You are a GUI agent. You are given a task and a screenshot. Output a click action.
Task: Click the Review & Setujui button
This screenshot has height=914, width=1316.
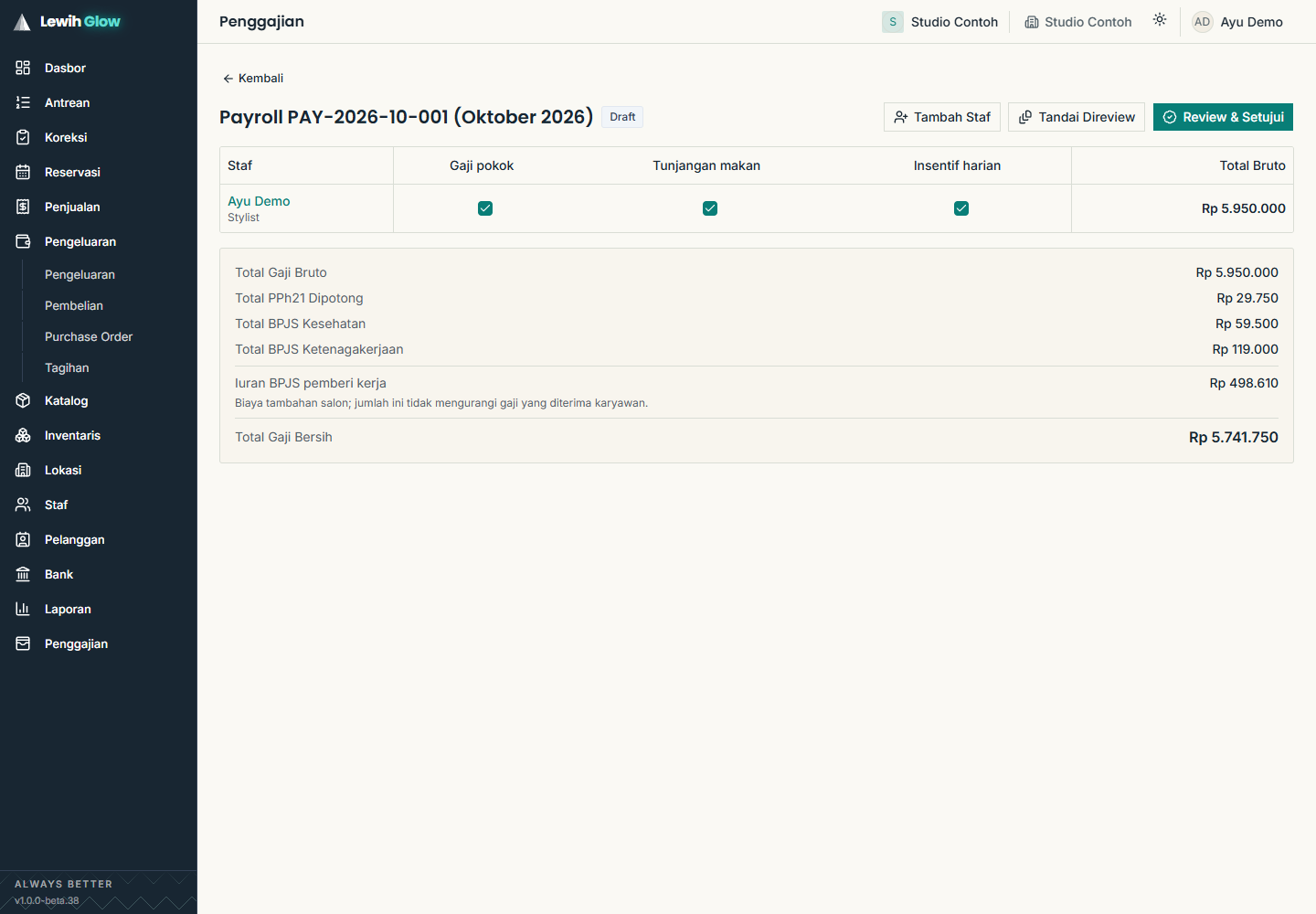(x=1223, y=117)
